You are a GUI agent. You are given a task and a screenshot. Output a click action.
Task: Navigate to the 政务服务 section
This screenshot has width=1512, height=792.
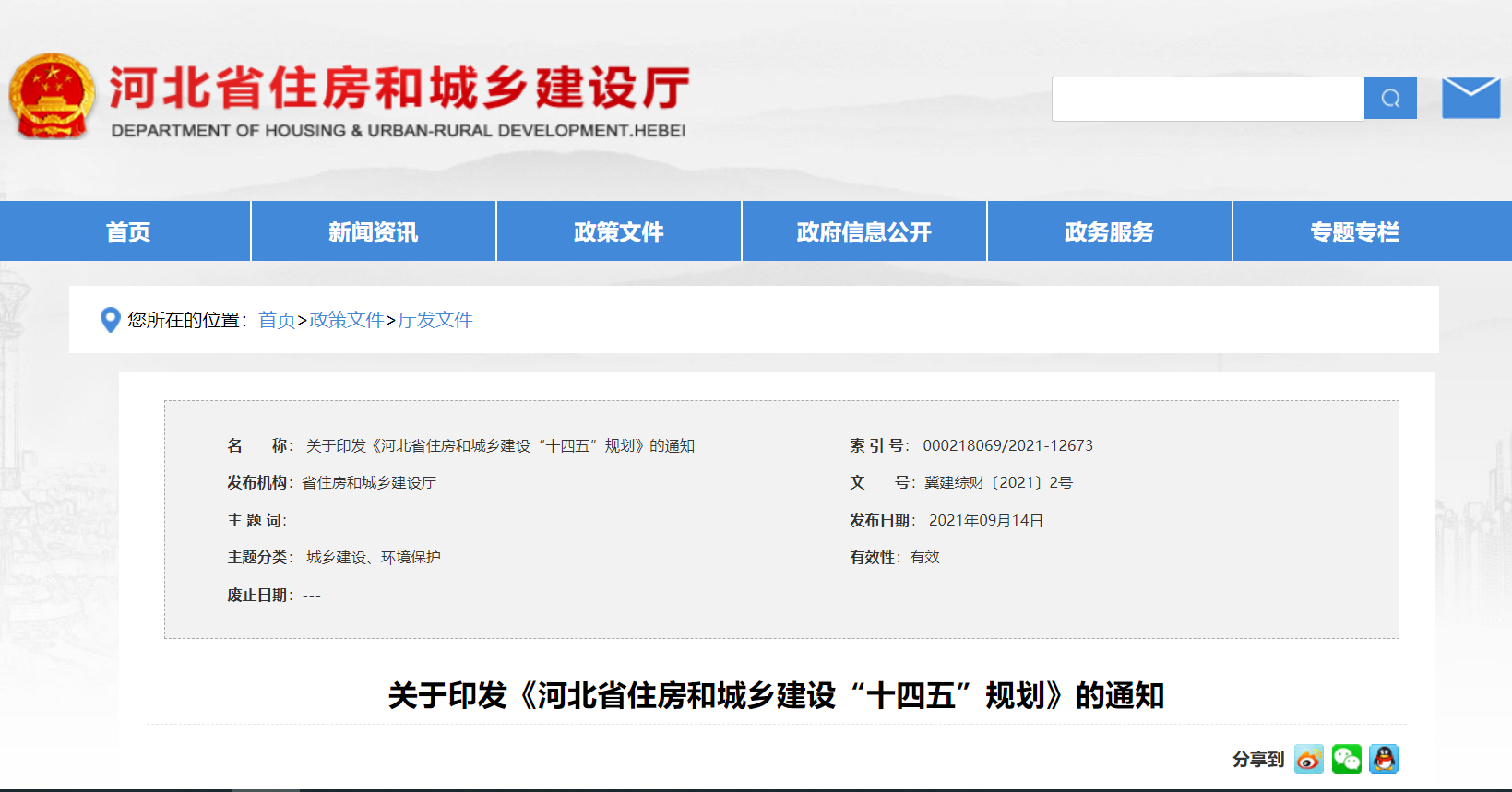pos(1109,231)
